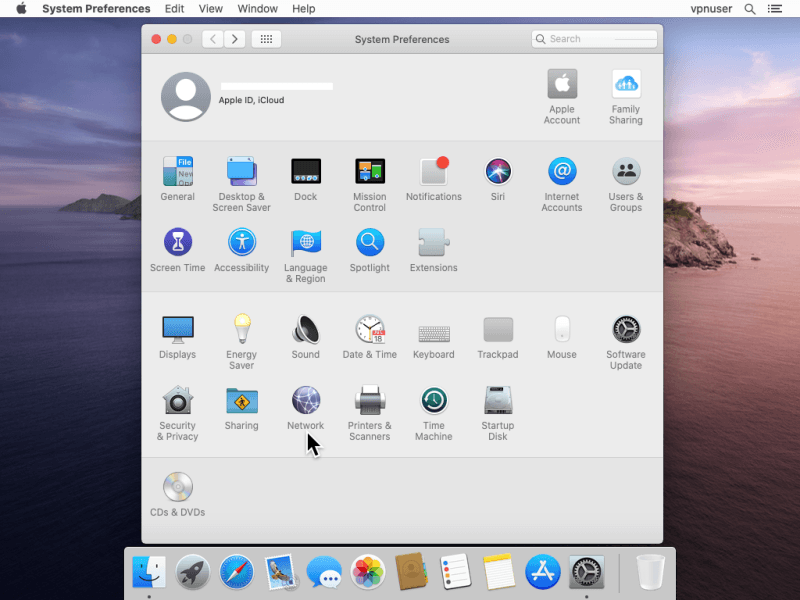The image size is (800, 600).
Task: Open Mission Control settings
Action: (x=369, y=173)
